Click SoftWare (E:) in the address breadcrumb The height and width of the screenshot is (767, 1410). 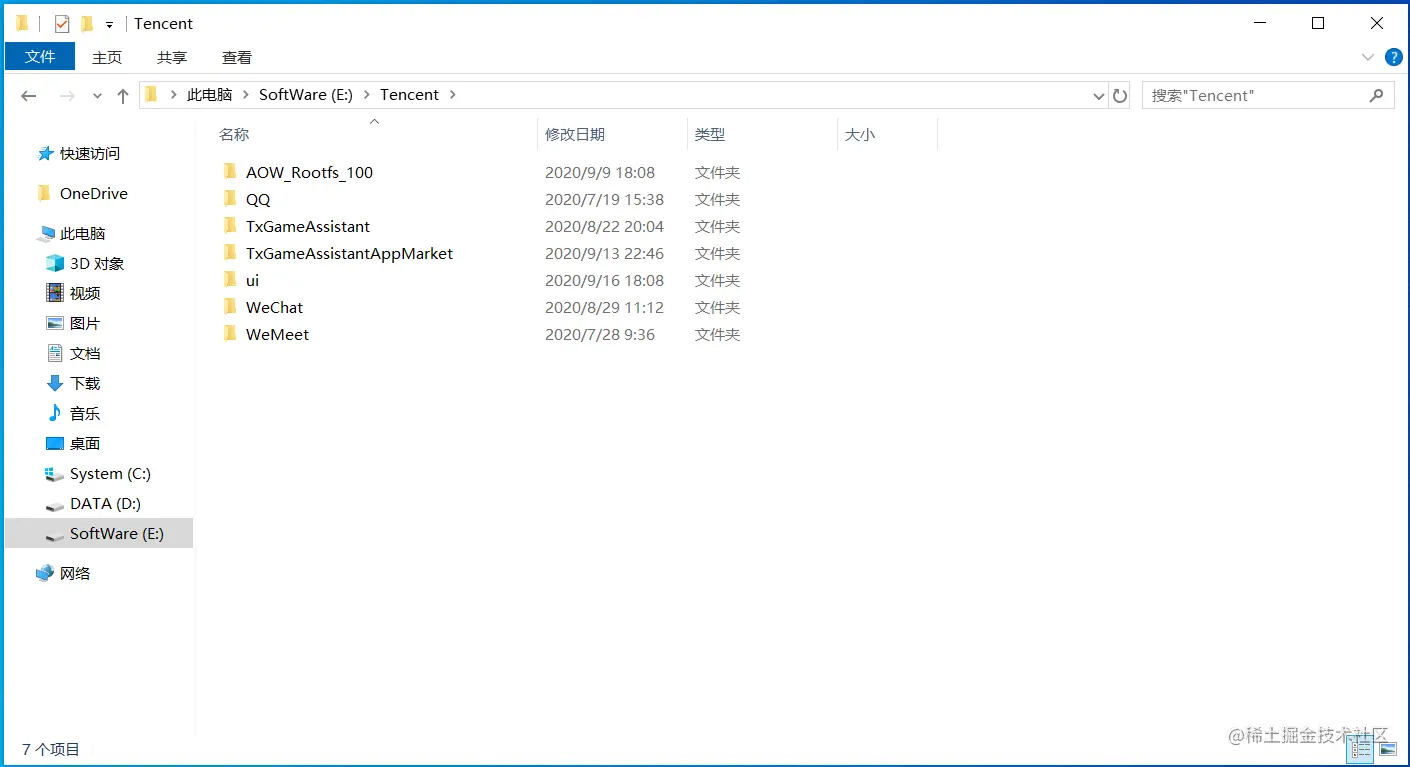(x=306, y=94)
